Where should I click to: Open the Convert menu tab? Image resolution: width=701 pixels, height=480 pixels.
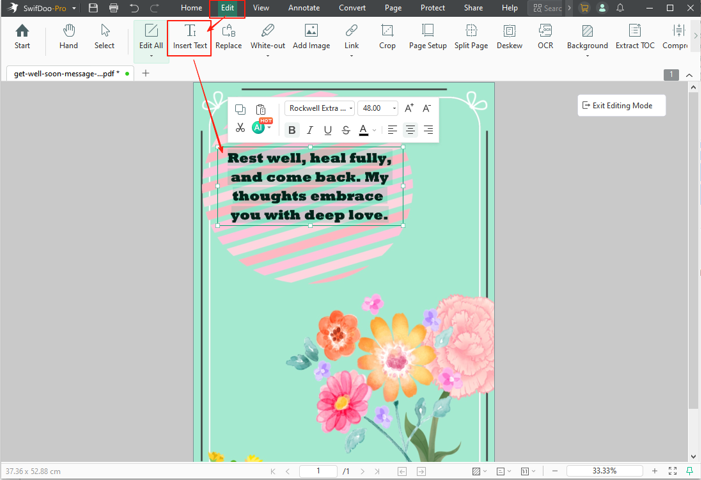tap(352, 8)
